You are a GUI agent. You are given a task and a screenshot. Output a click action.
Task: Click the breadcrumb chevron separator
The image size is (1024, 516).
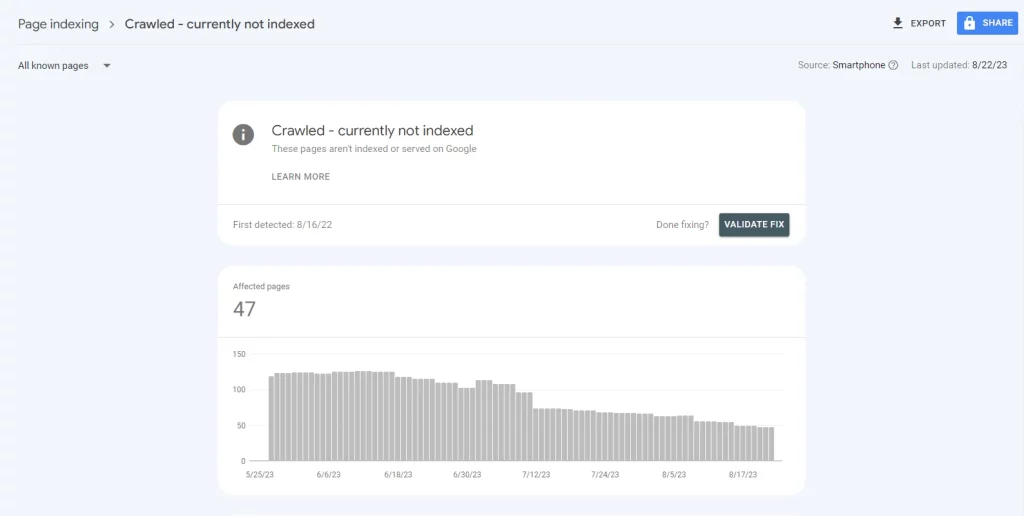click(112, 24)
